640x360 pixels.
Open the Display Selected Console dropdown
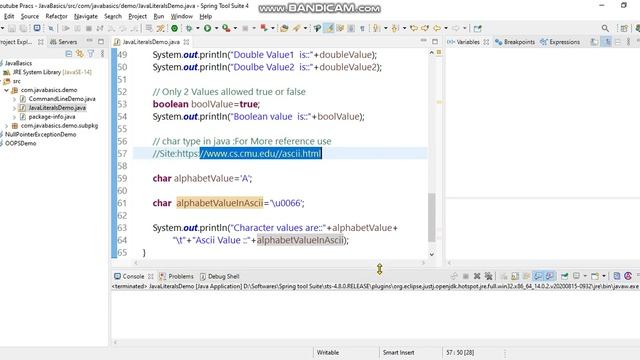(x=585, y=276)
